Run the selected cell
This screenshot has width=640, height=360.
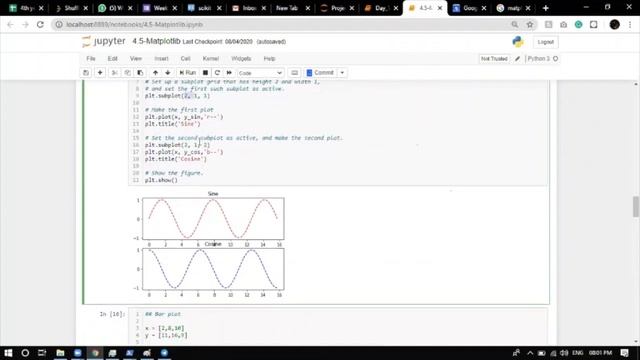click(x=188, y=73)
